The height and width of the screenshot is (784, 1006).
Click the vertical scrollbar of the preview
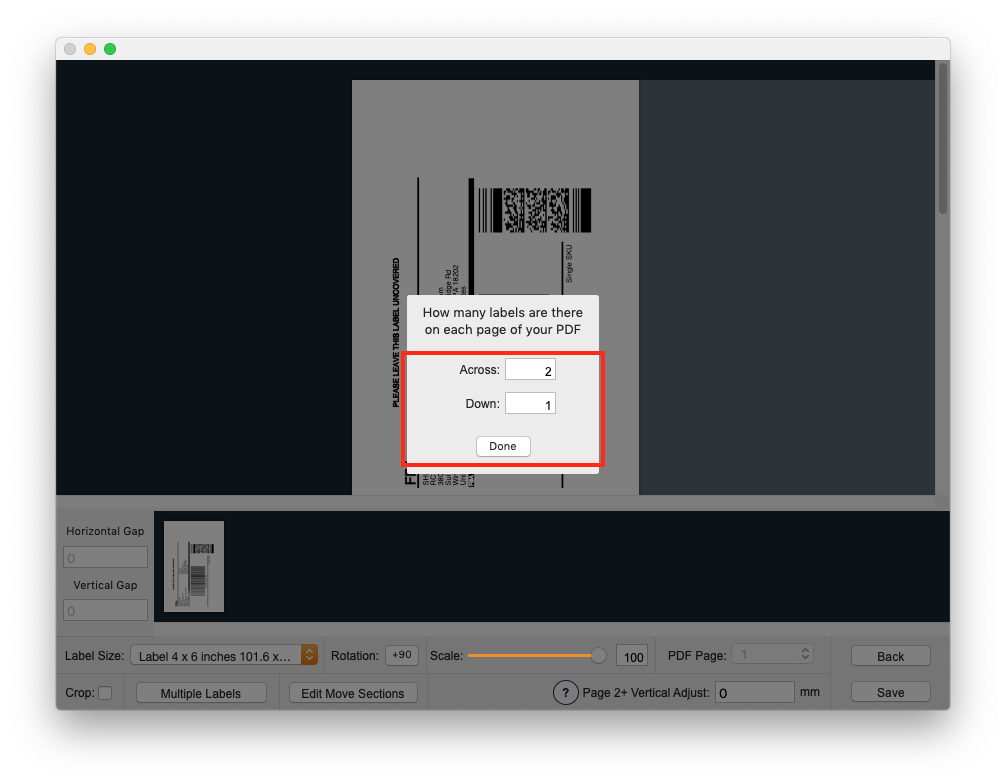point(942,138)
